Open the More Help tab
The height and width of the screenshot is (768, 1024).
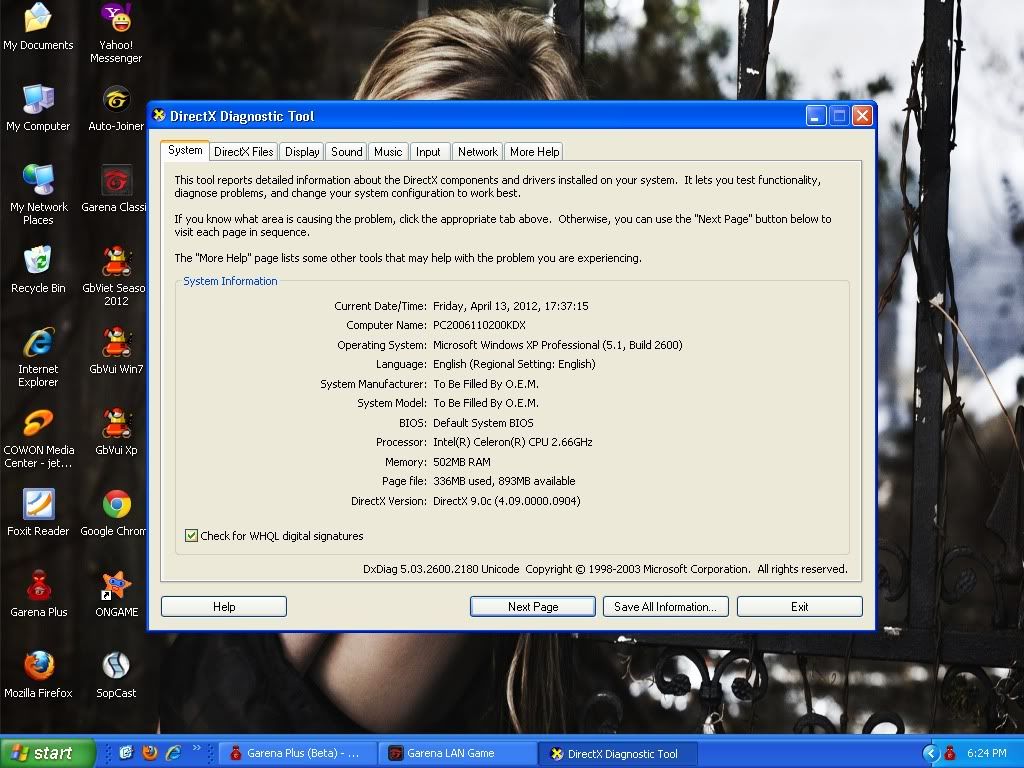pos(534,152)
